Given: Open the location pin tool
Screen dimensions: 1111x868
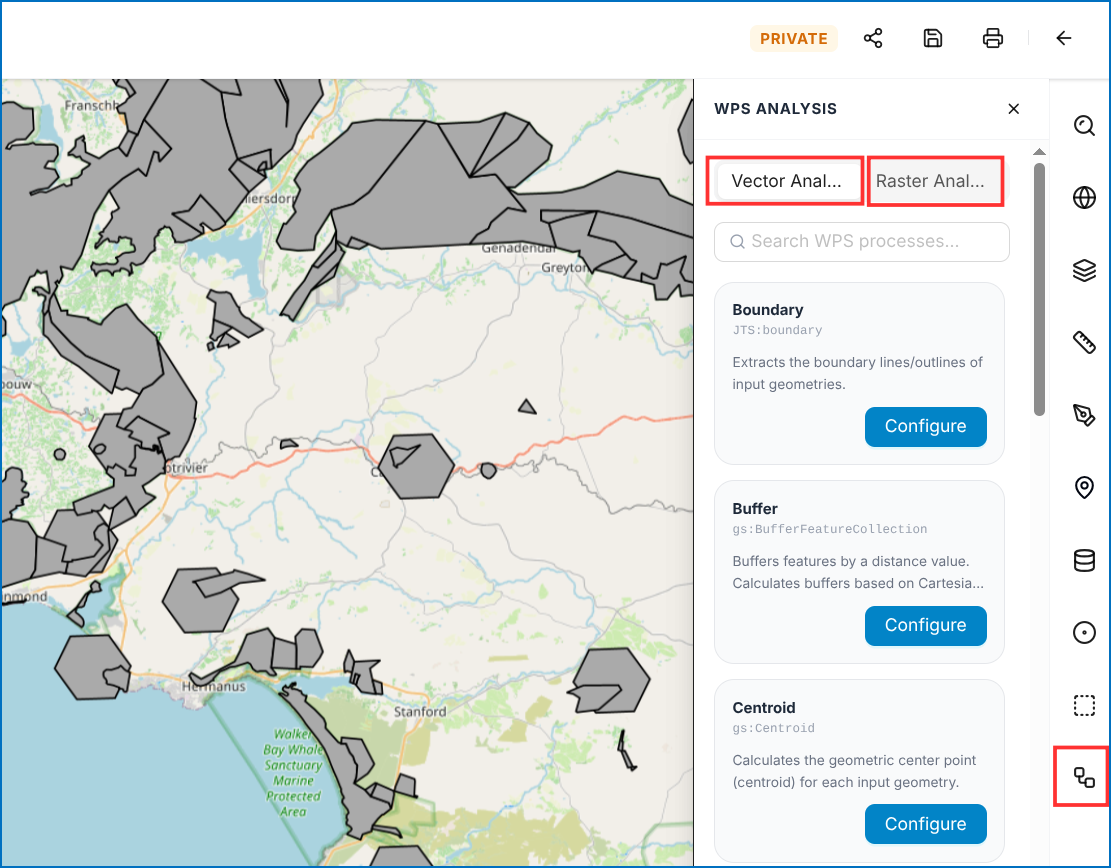Looking at the screenshot, I should pos(1084,487).
